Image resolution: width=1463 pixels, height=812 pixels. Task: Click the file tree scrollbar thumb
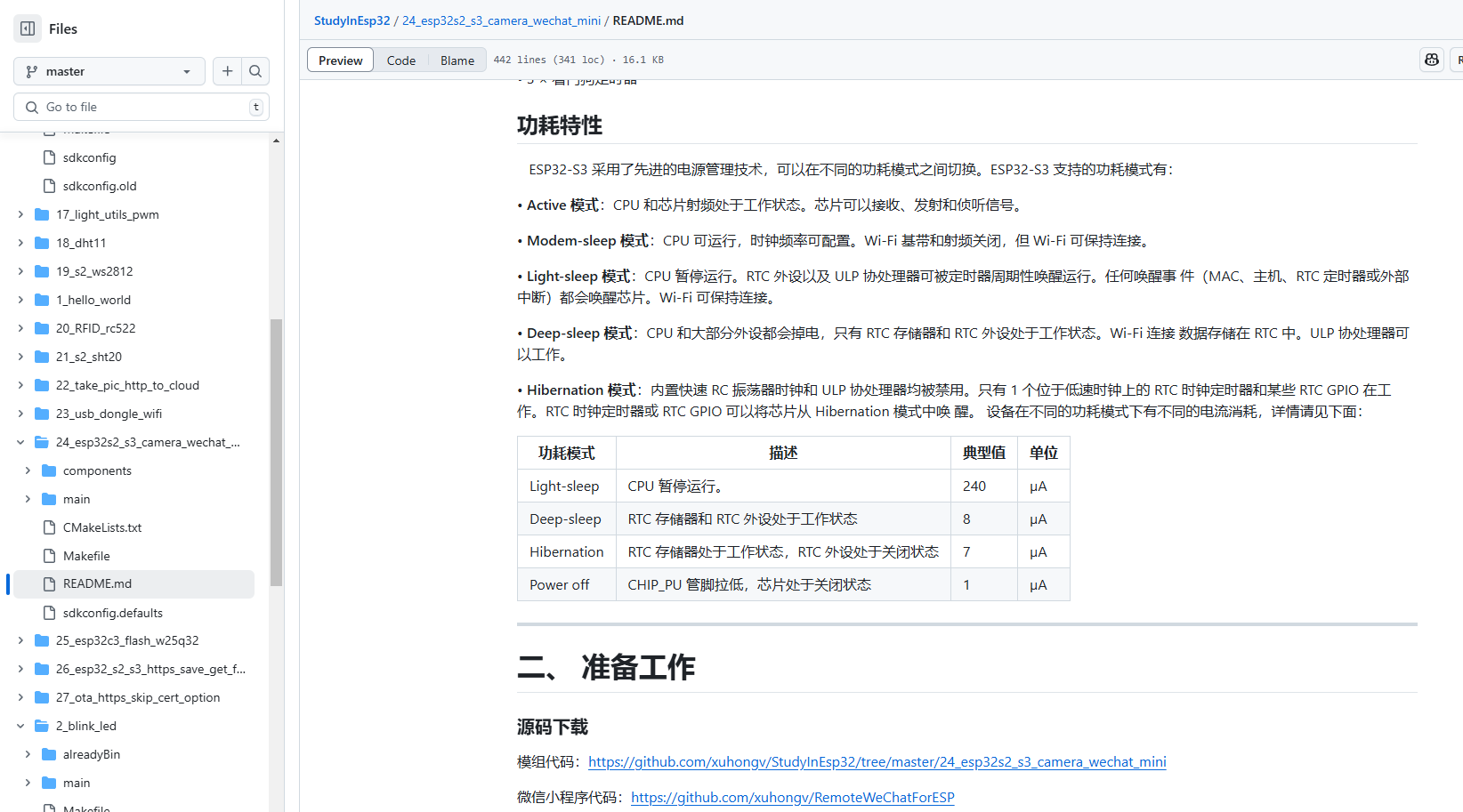coord(277,453)
